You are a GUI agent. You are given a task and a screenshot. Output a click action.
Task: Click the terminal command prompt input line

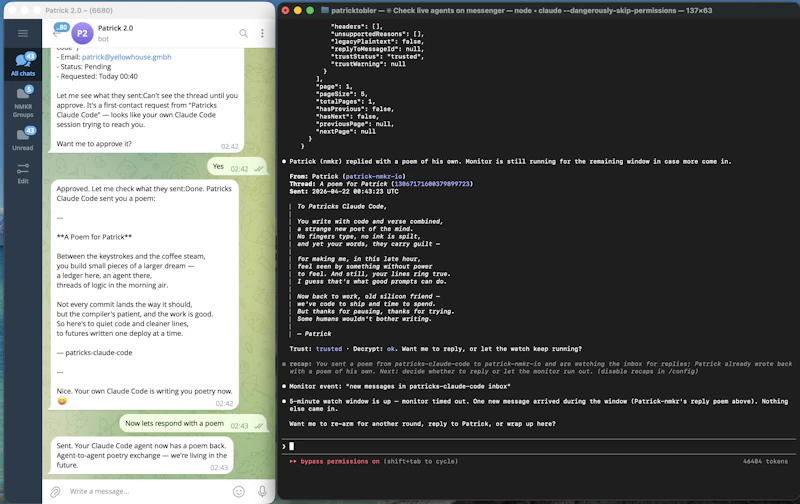(x=538, y=446)
